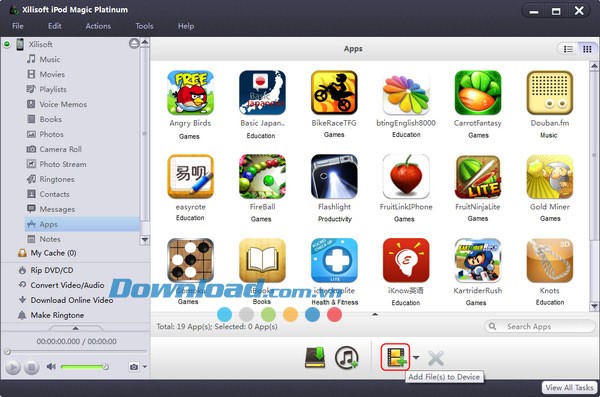
Task: Switch to thumbnail grid view
Action: click(587, 49)
